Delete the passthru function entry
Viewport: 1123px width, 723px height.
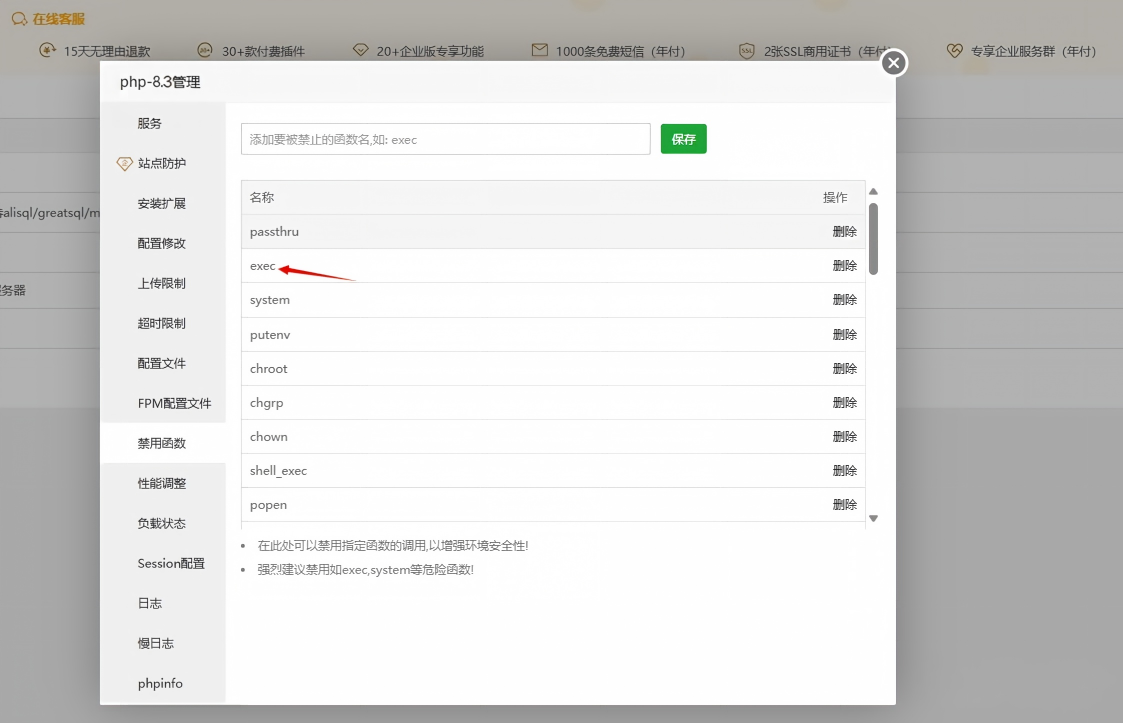[x=844, y=231]
